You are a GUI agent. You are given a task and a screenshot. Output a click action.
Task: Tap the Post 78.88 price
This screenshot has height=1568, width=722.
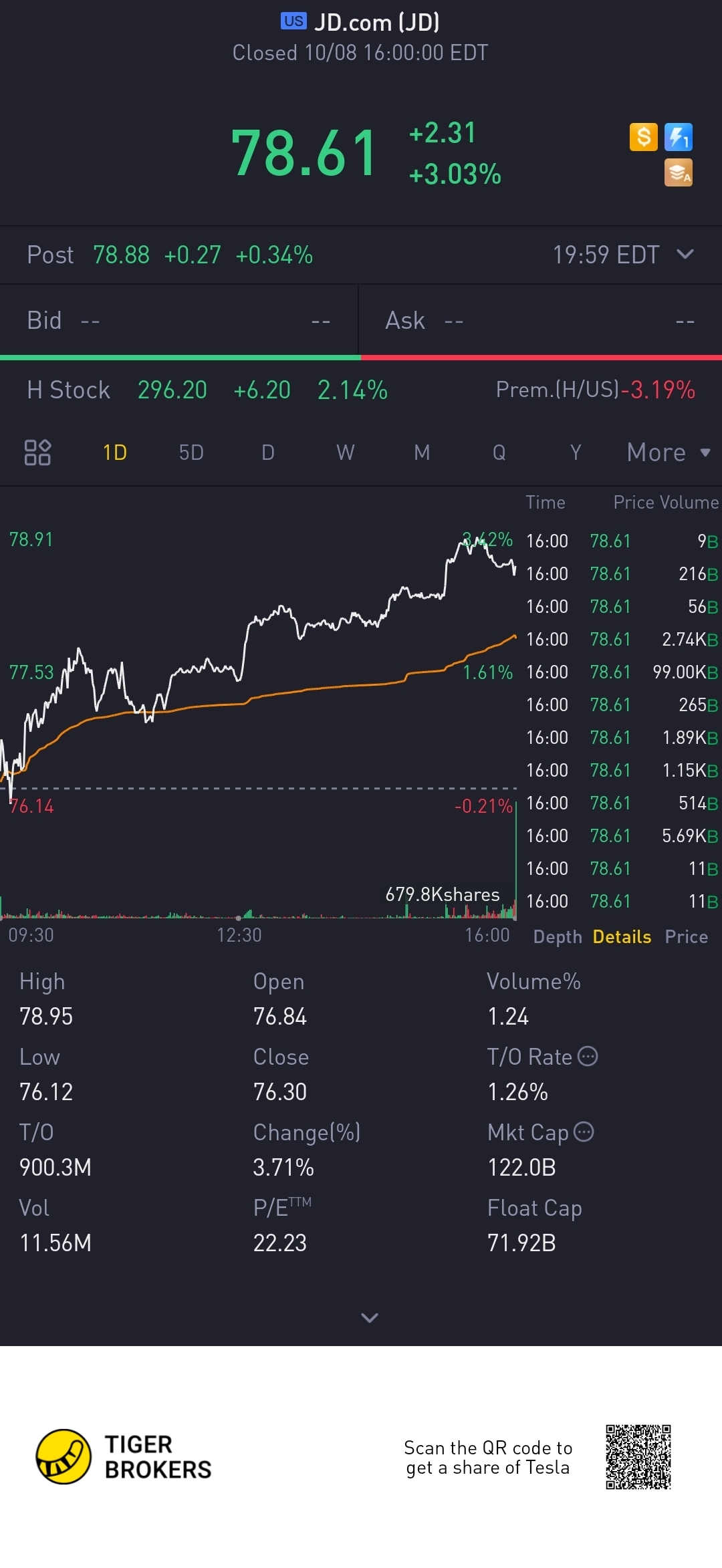tap(121, 255)
